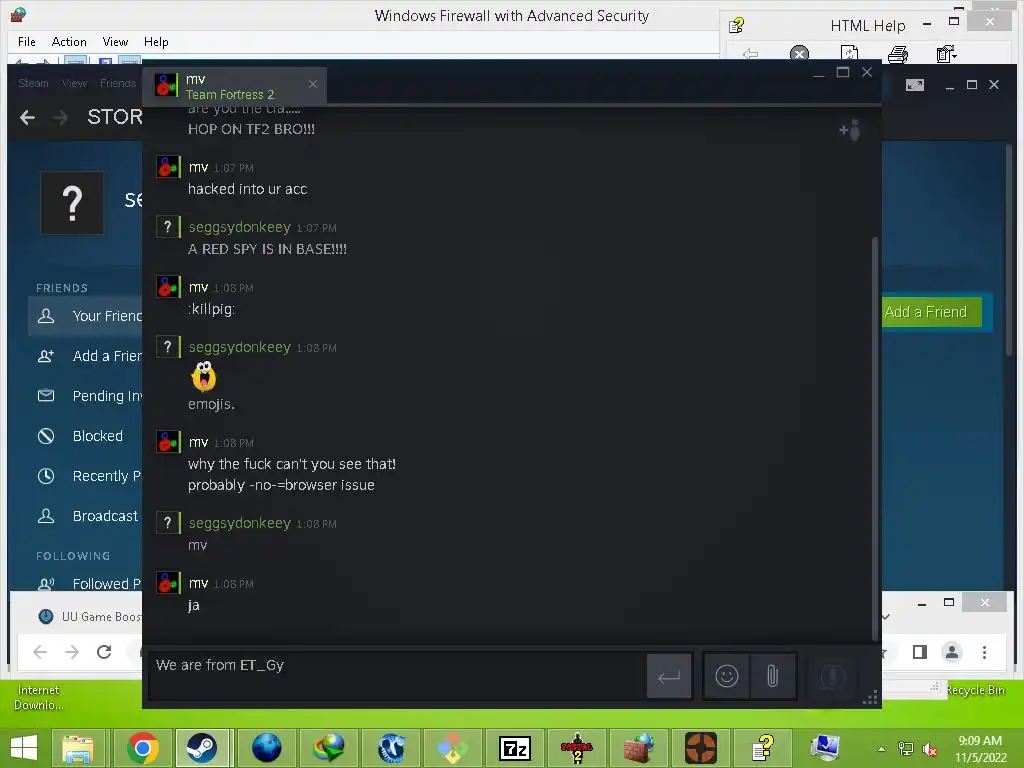Click the dimmed voice chat microphone button

coord(833,677)
